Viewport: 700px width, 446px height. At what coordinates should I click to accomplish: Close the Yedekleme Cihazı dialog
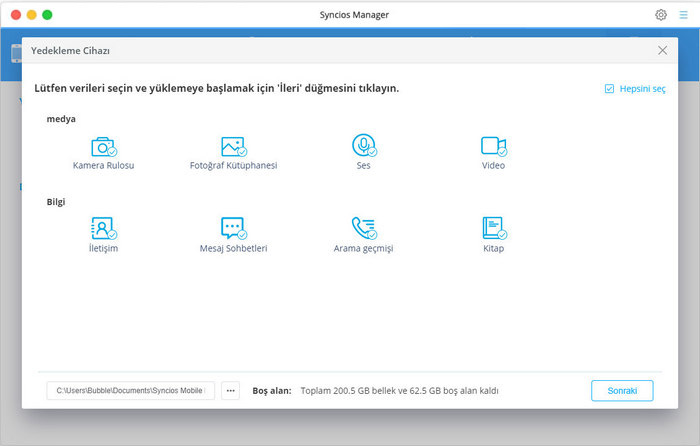click(662, 50)
